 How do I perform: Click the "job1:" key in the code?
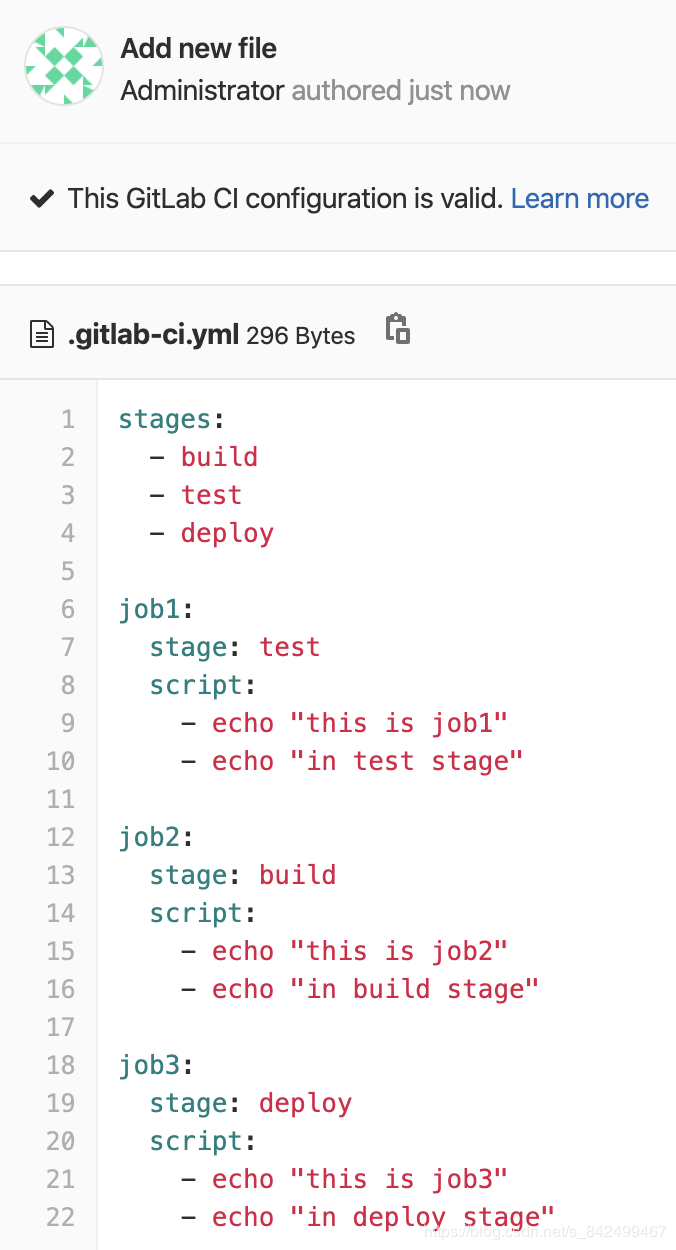point(157,609)
